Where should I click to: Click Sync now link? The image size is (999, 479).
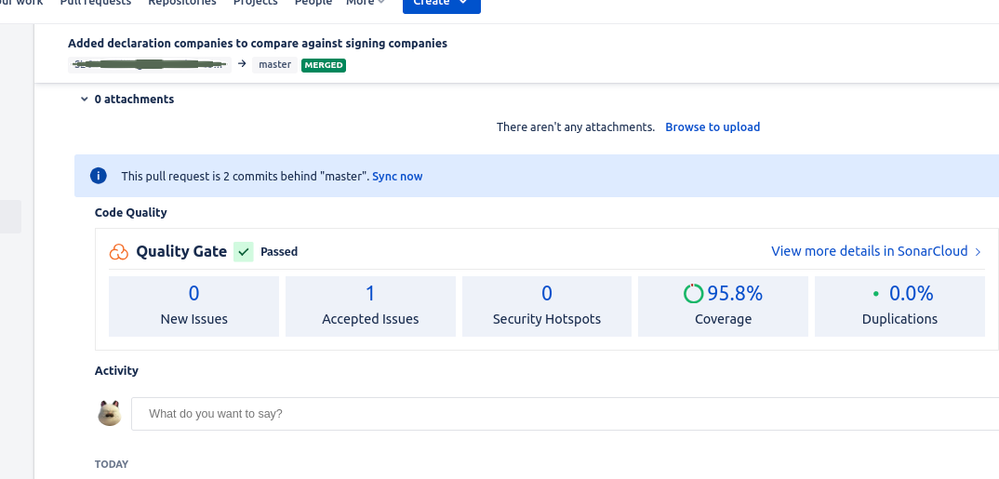tap(398, 176)
